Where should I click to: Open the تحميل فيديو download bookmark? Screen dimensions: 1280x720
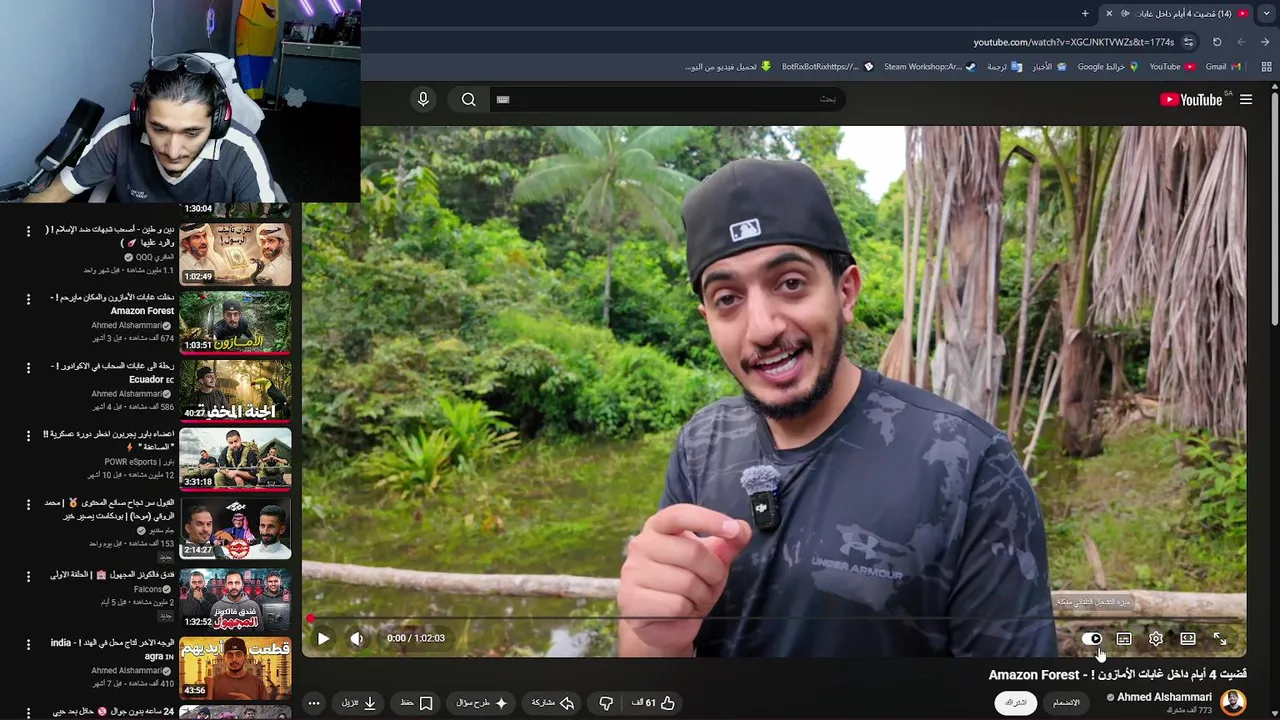(728, 67)
